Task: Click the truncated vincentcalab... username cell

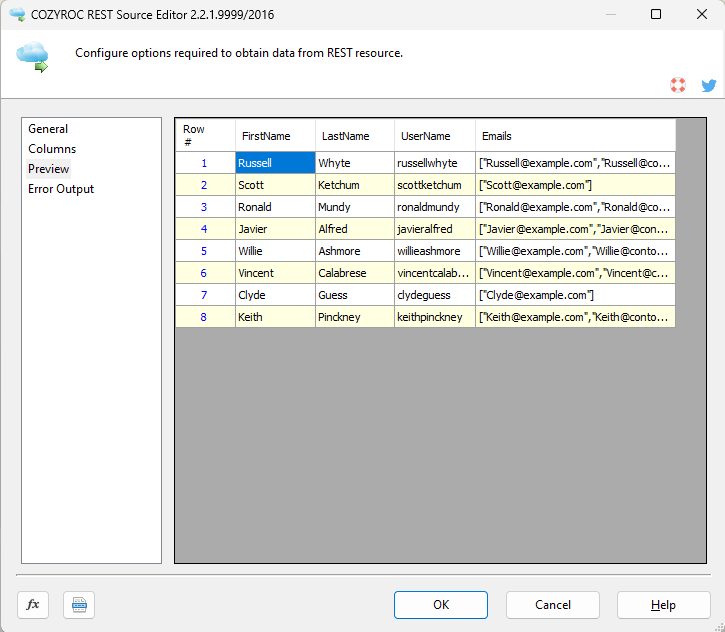Action: (x=435, y=273)
